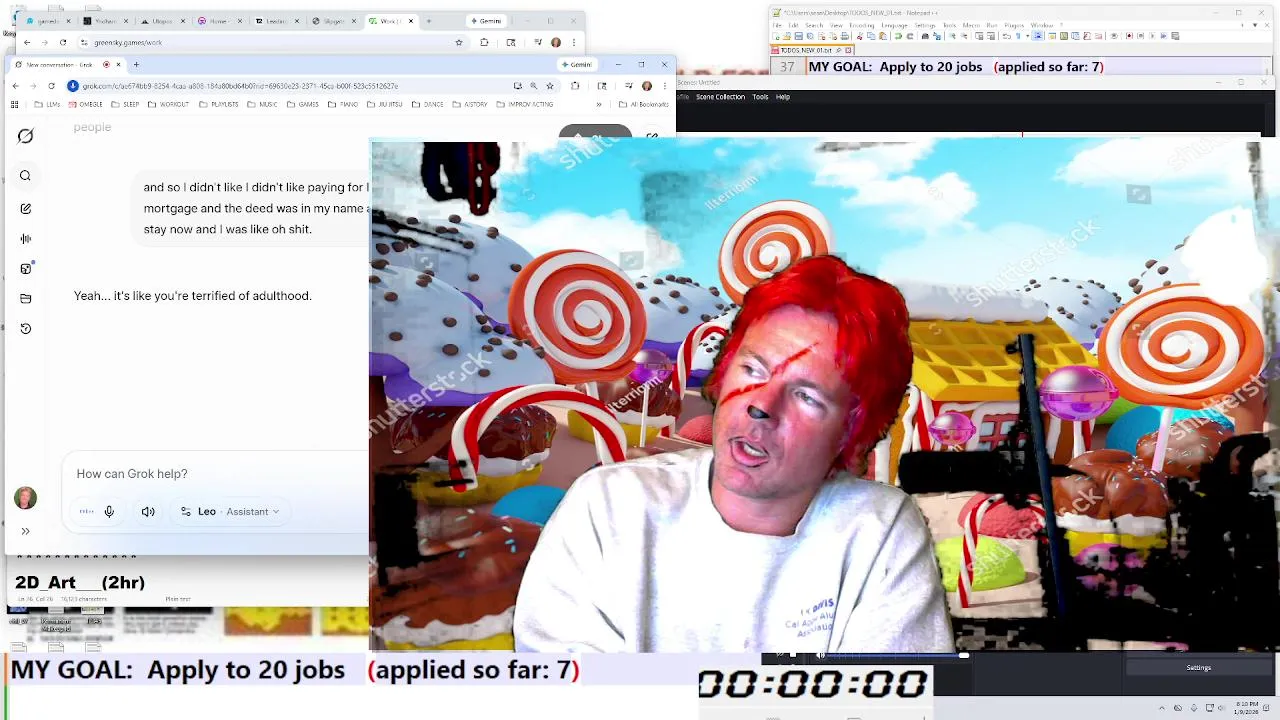Open PIANO bookmark folder
Screen dimensions: 1280x720
(343, 104)
